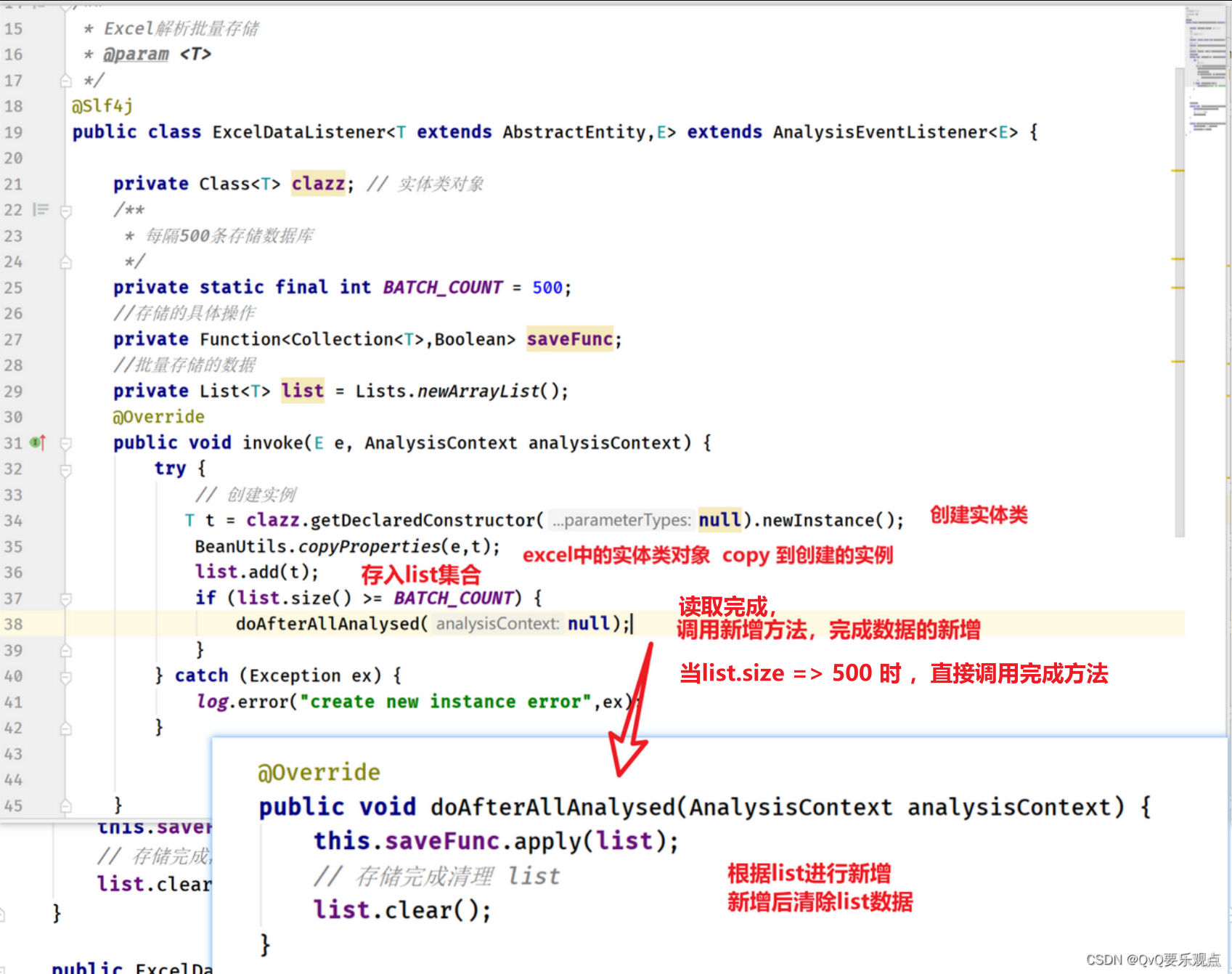Fold the invoke method at line 31
Viewport: 1232px width, 974px height.
[66, 443]
